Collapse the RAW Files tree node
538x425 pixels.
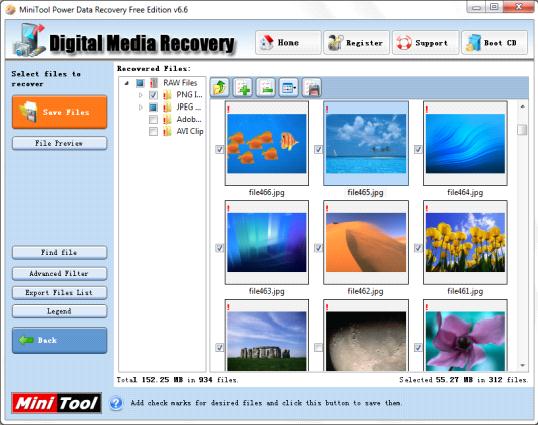[127, 83]
